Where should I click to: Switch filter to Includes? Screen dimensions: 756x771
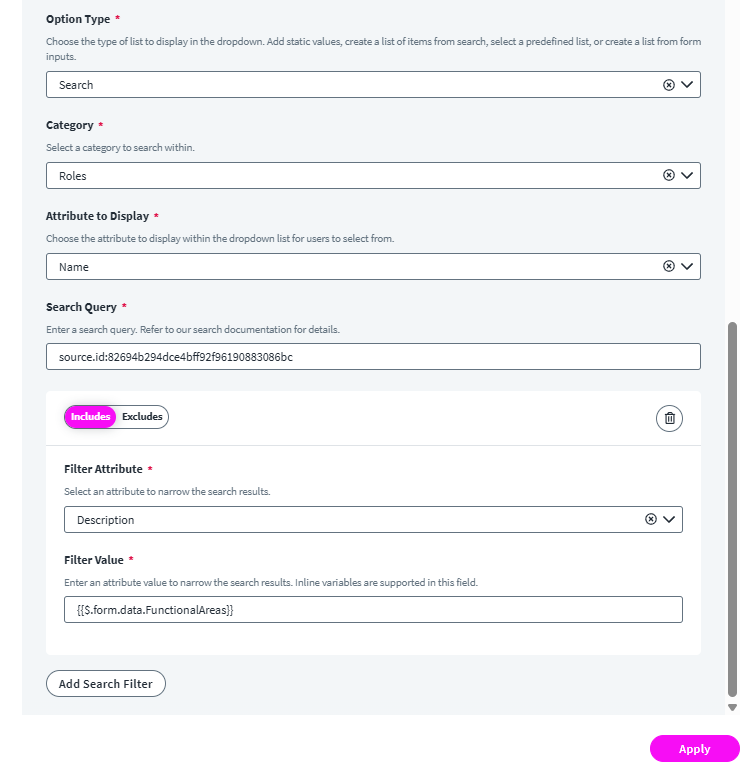(90, 417)
